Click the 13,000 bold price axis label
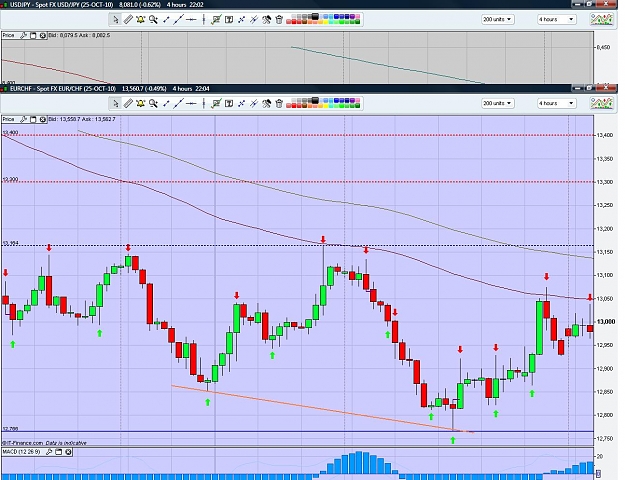The image size is (625, 480). pyautogui.click(x=605, y=322)
